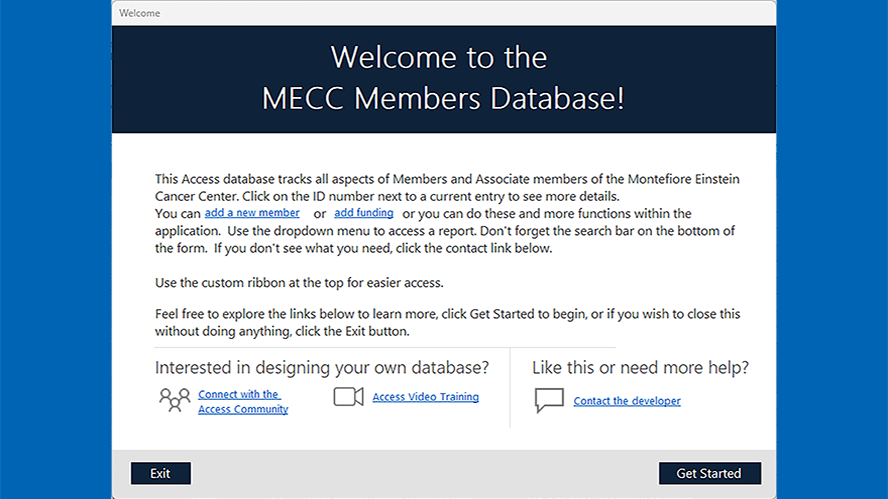Click the Access Community people icon

click(x=174, y=399)
